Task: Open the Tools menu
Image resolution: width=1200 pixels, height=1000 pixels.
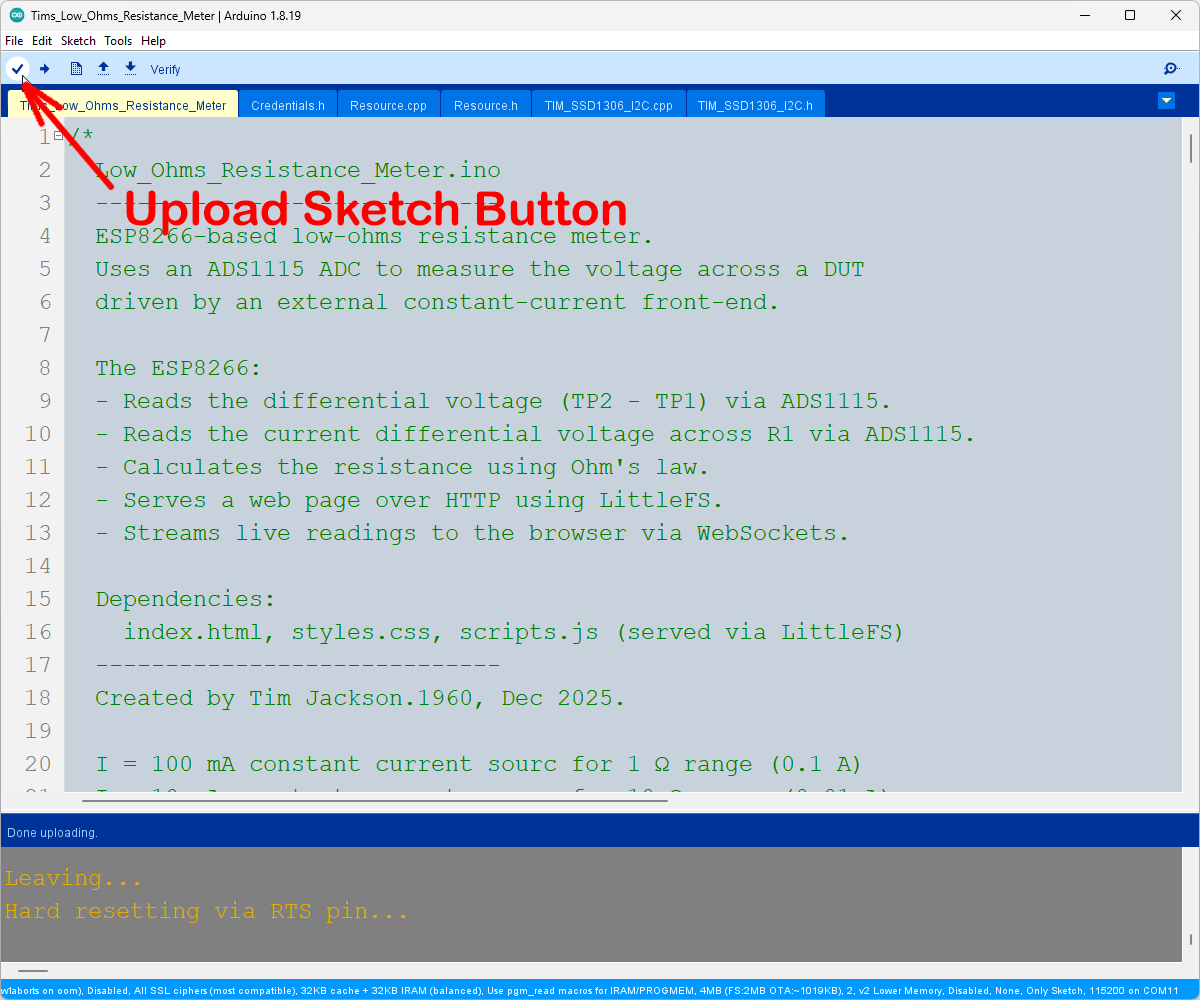Action: 118,41
